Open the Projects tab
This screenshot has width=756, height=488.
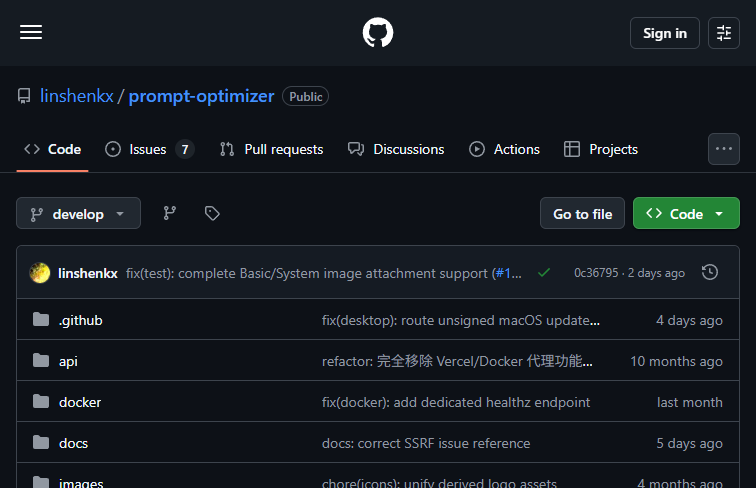tap(601, 149)
